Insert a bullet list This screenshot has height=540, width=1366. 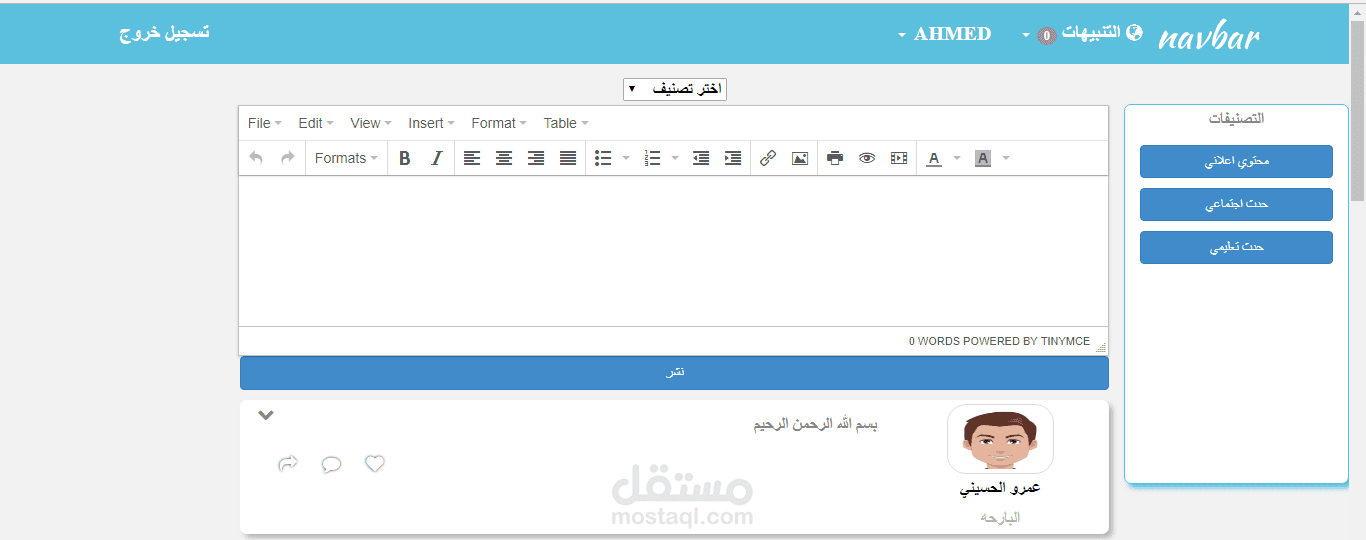tap(603, 158)
